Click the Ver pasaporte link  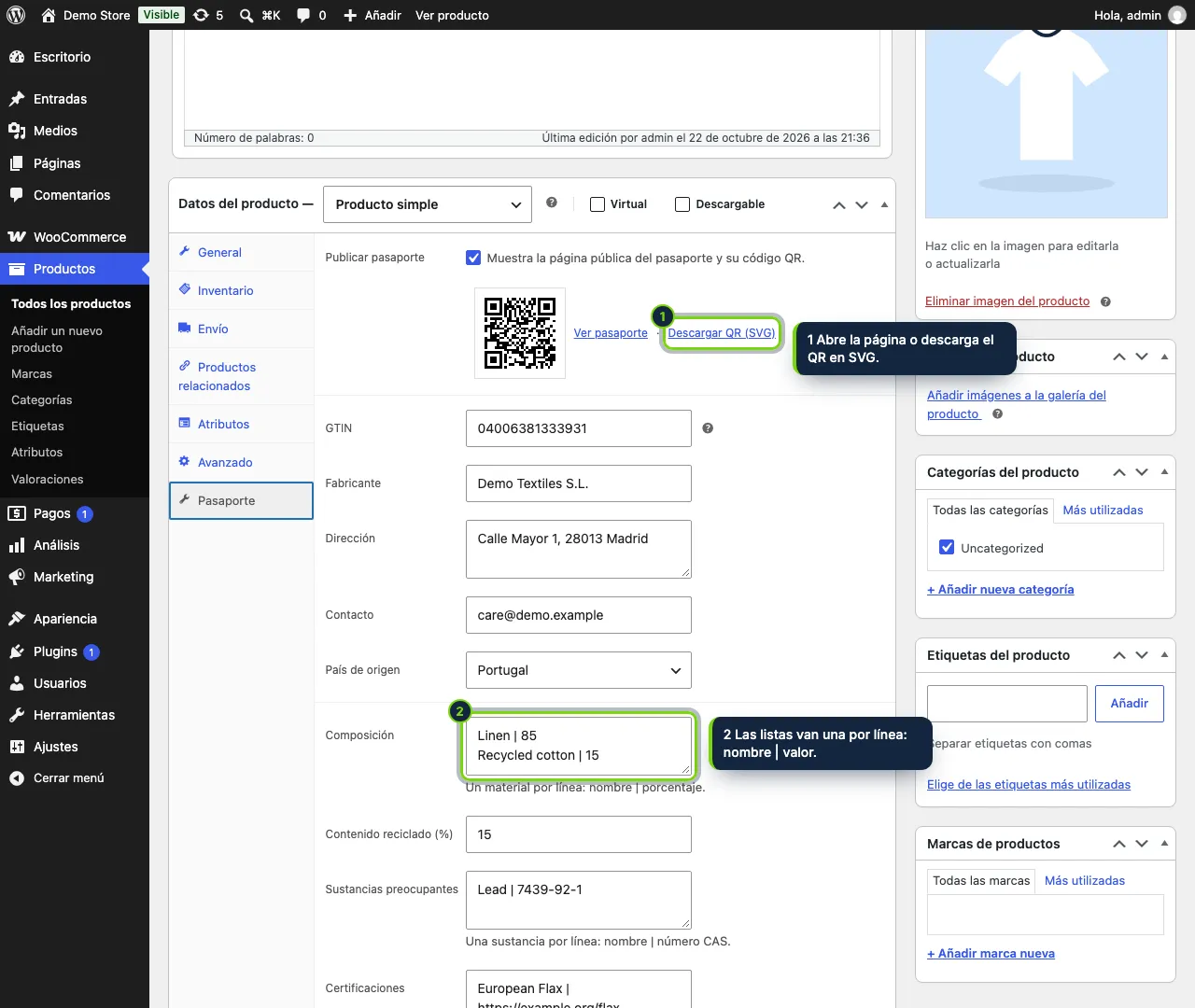pyautogui.click(x=611, y=333)
